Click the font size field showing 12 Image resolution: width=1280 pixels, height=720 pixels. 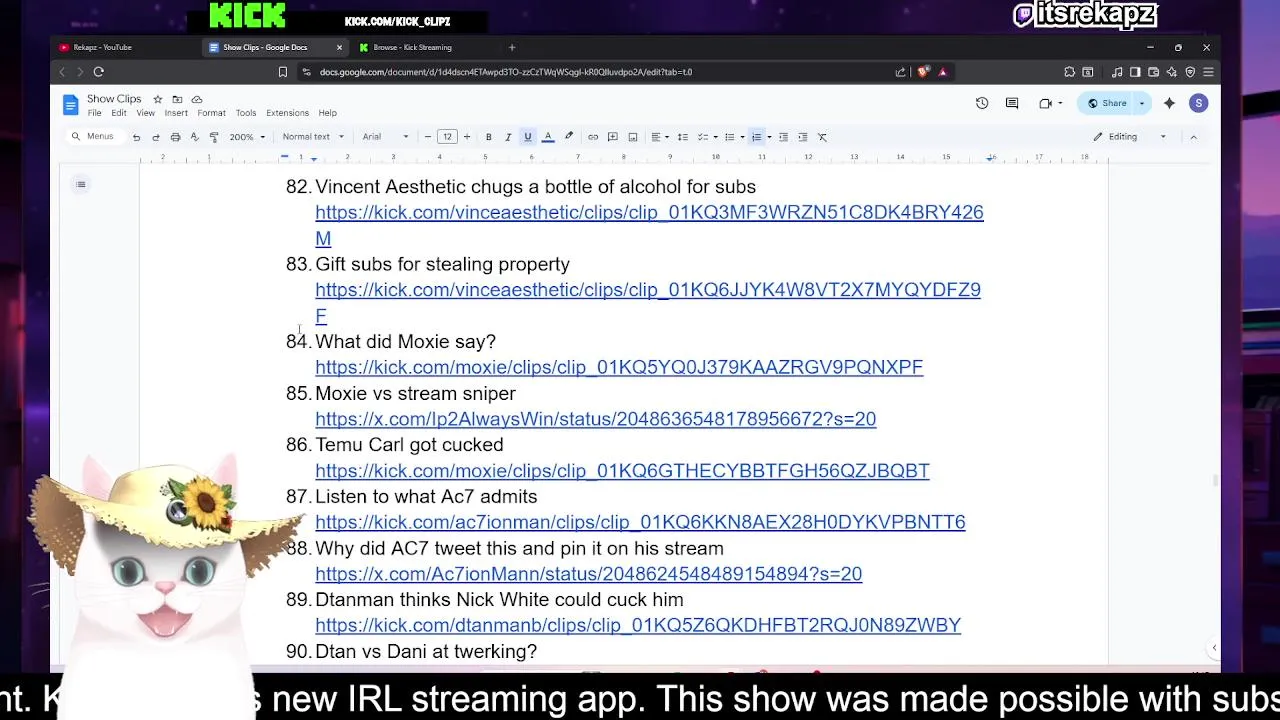tap(447, 137)
